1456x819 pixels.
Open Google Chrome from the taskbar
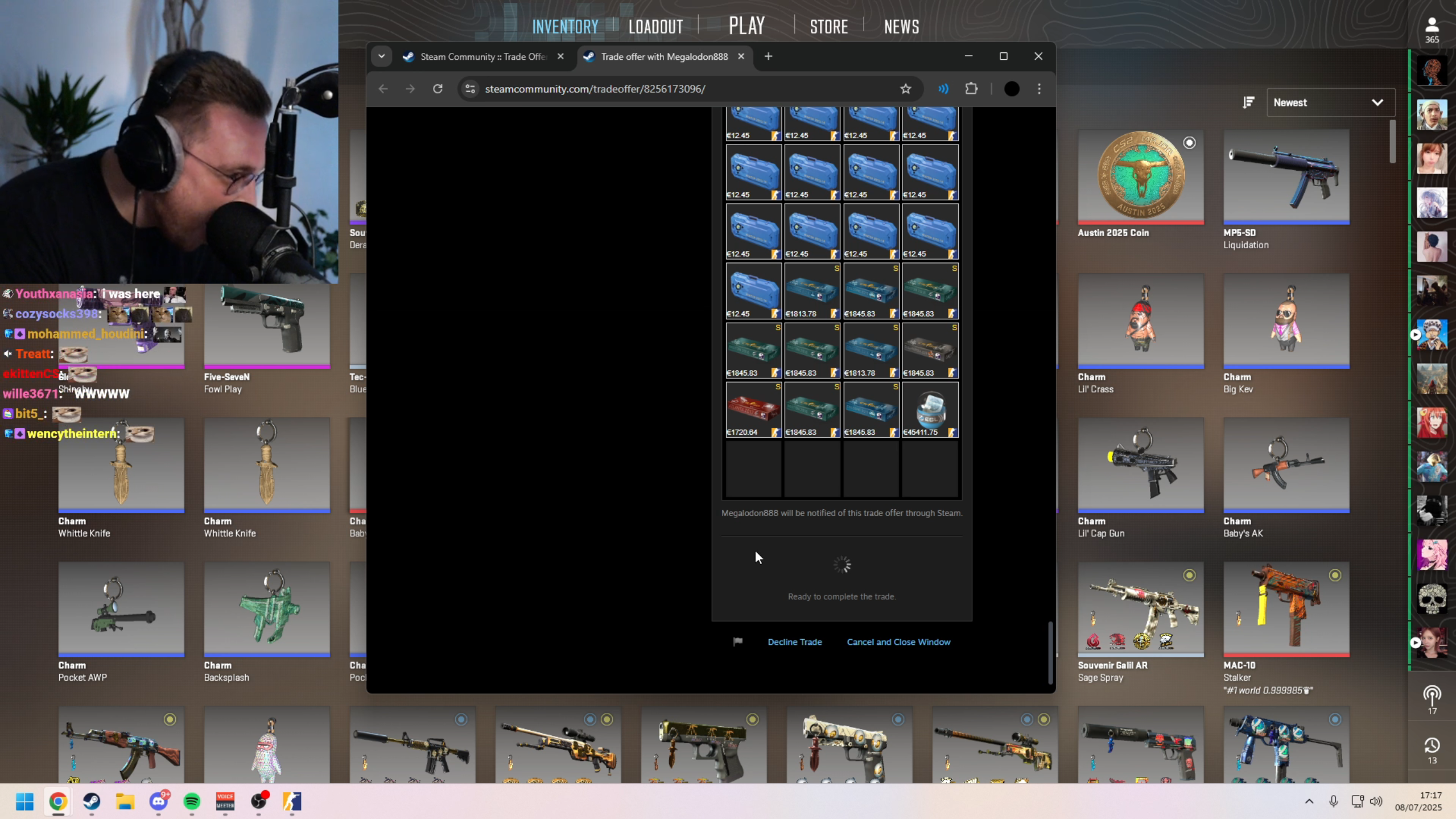pyautogui.click(x=58, y=801)
